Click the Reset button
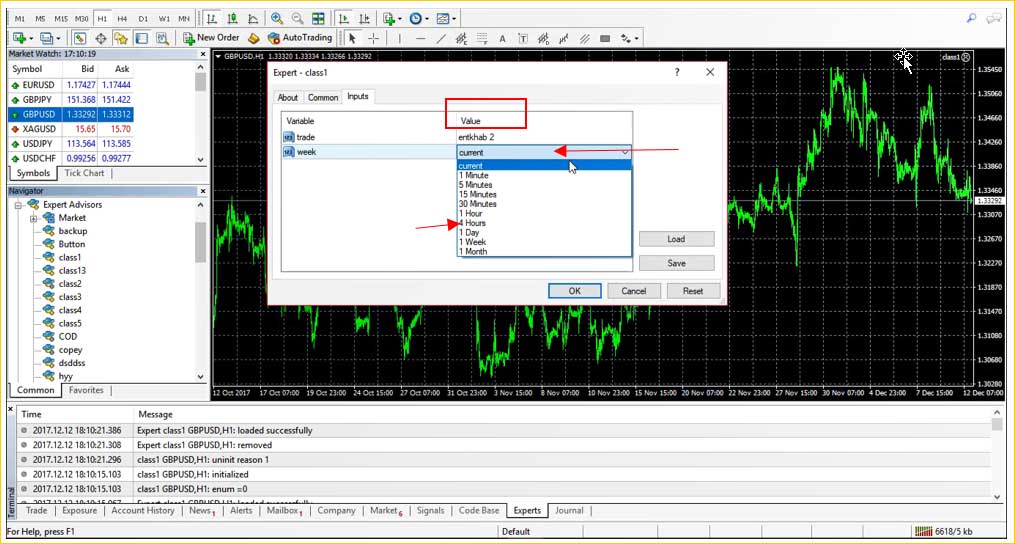 coord(693,291)
